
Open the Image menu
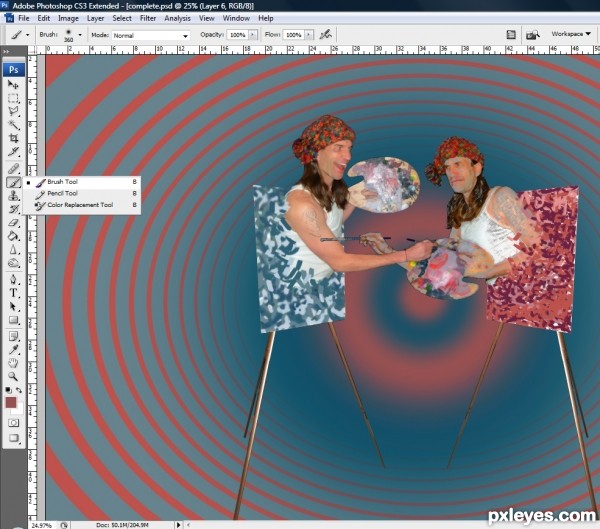pyautogui.click(x=68, y=18)
